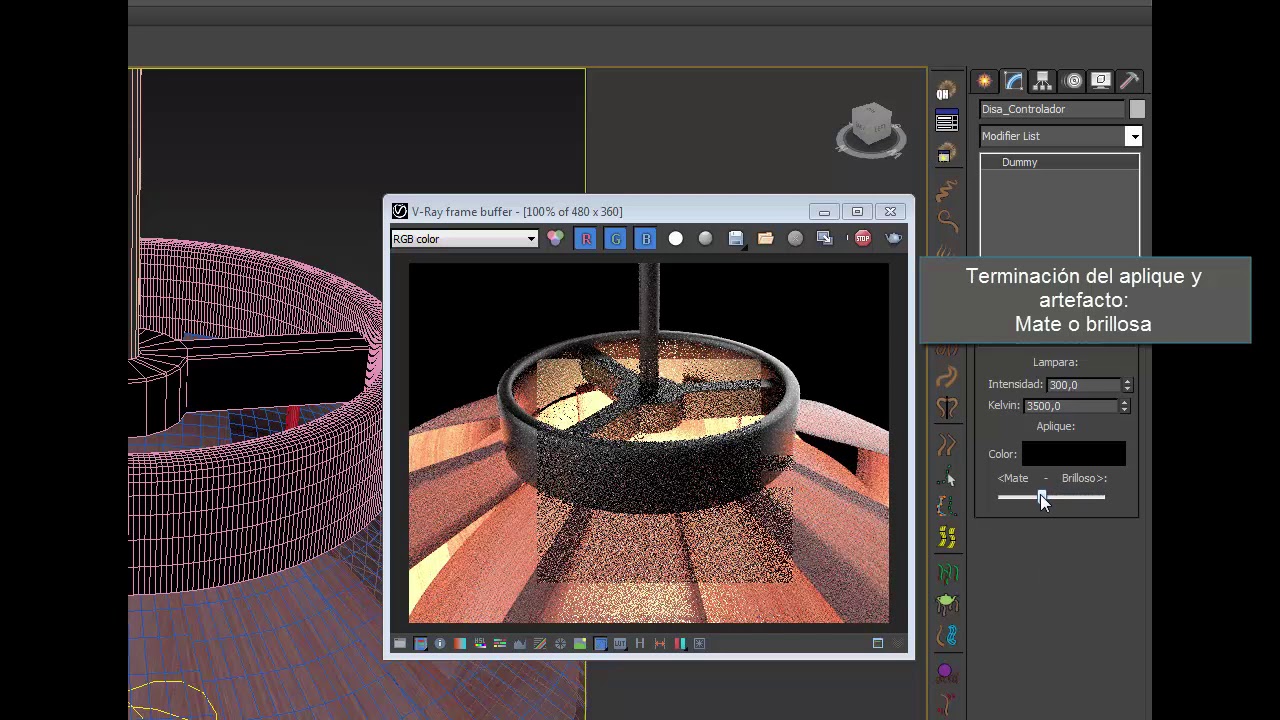Open the black Aplique Color swatch
The width and height of the screenshot is (1280, 720).
(x=1073, y=454)
